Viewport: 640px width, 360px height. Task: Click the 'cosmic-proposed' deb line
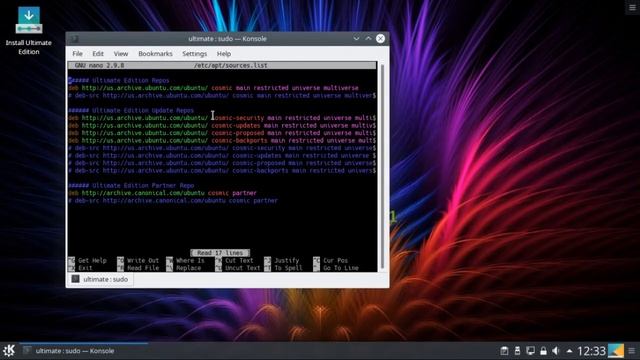pos(222,133)
